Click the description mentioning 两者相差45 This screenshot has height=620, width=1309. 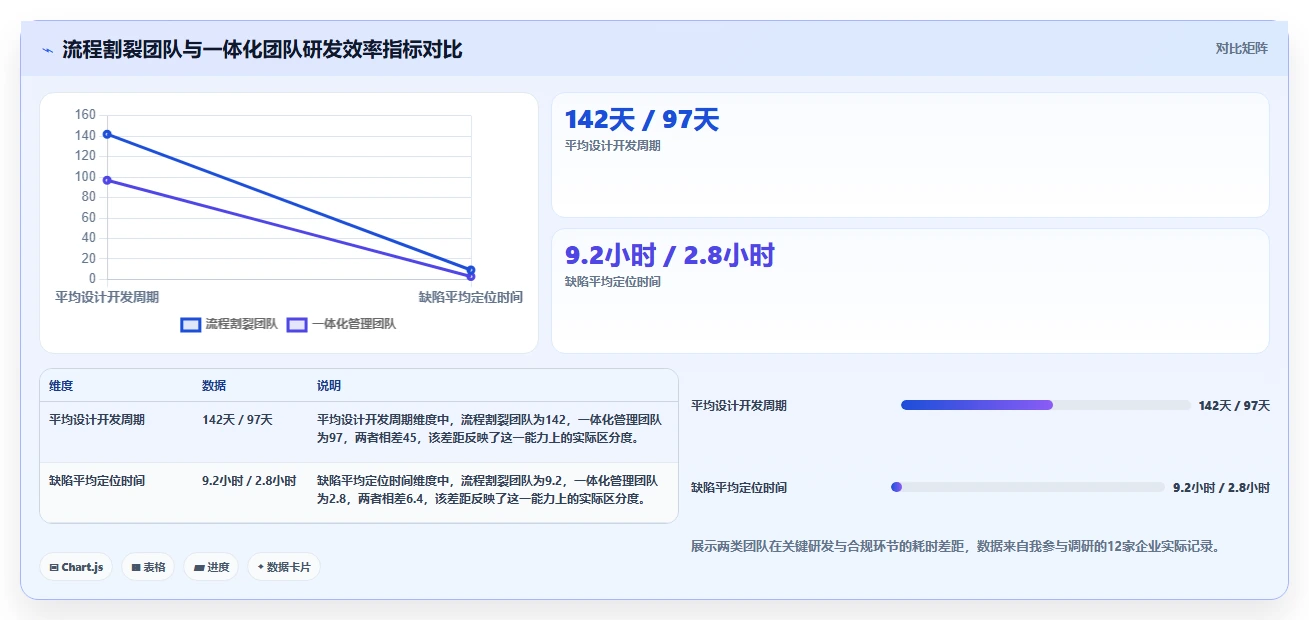pyautogui.click(x=491, y=429)
